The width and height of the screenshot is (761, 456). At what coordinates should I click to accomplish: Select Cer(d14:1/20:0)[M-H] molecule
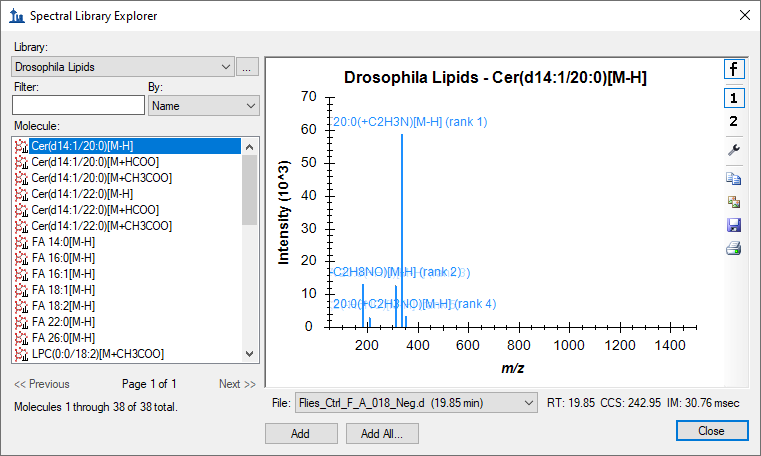pyautogui.click(x=128, y=146)
